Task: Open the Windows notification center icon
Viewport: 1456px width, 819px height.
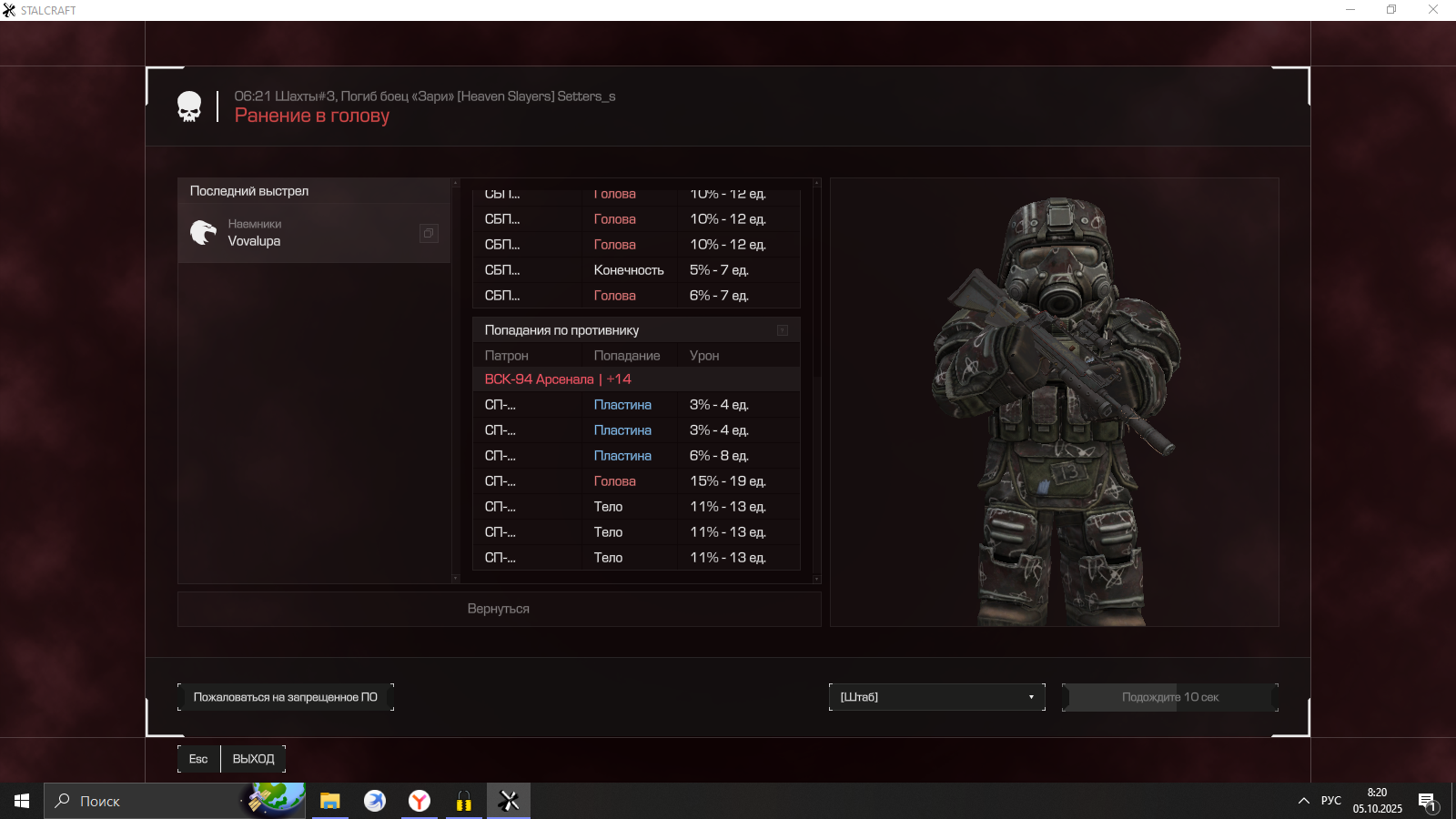Action: pyautogui.click(x=1427, y=801)
